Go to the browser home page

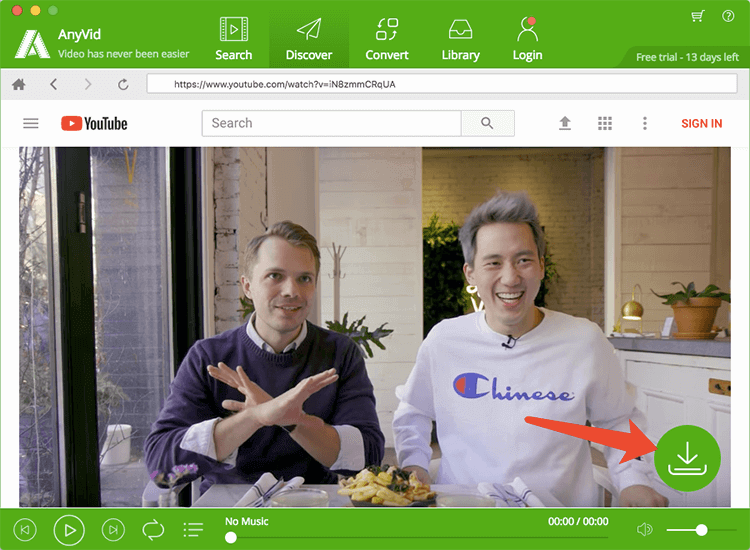(x=19, y=85)
